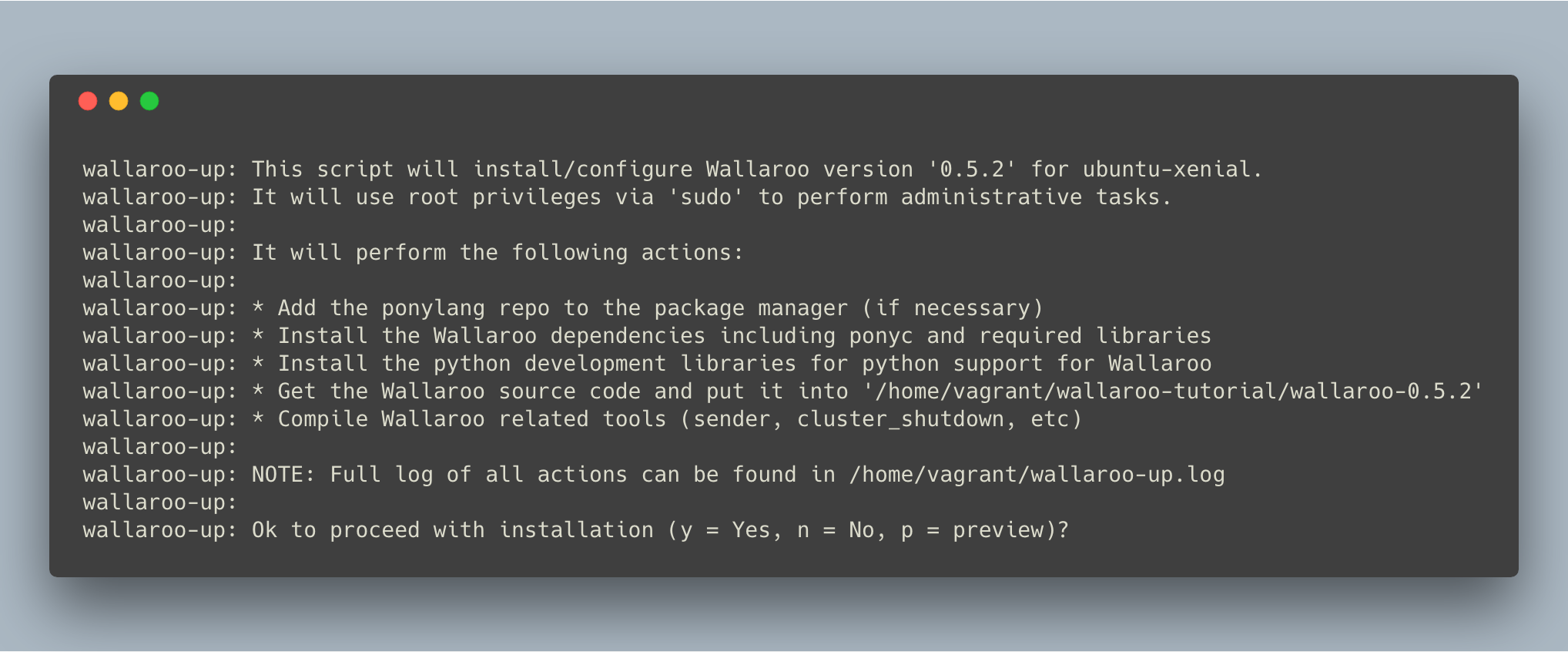Click the word 'ubuntu-xenial' in the output

point(1166,170)
